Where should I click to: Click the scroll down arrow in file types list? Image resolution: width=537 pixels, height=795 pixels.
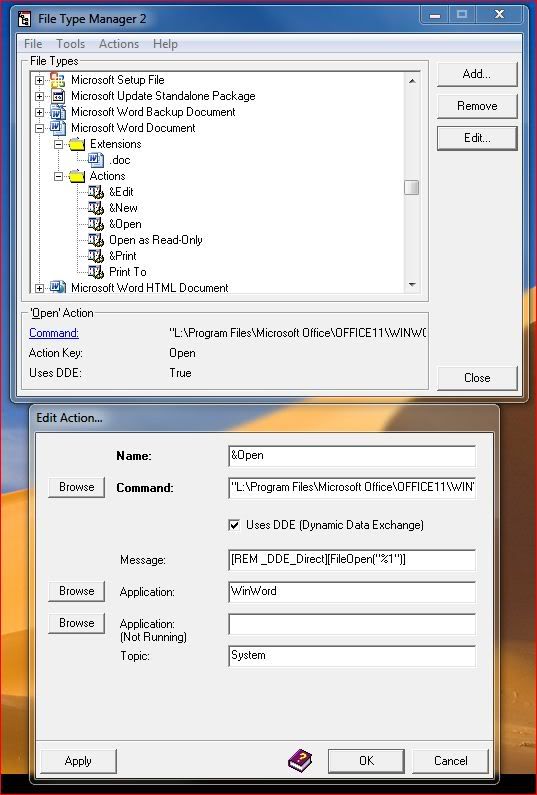click(x=412, y=285)
